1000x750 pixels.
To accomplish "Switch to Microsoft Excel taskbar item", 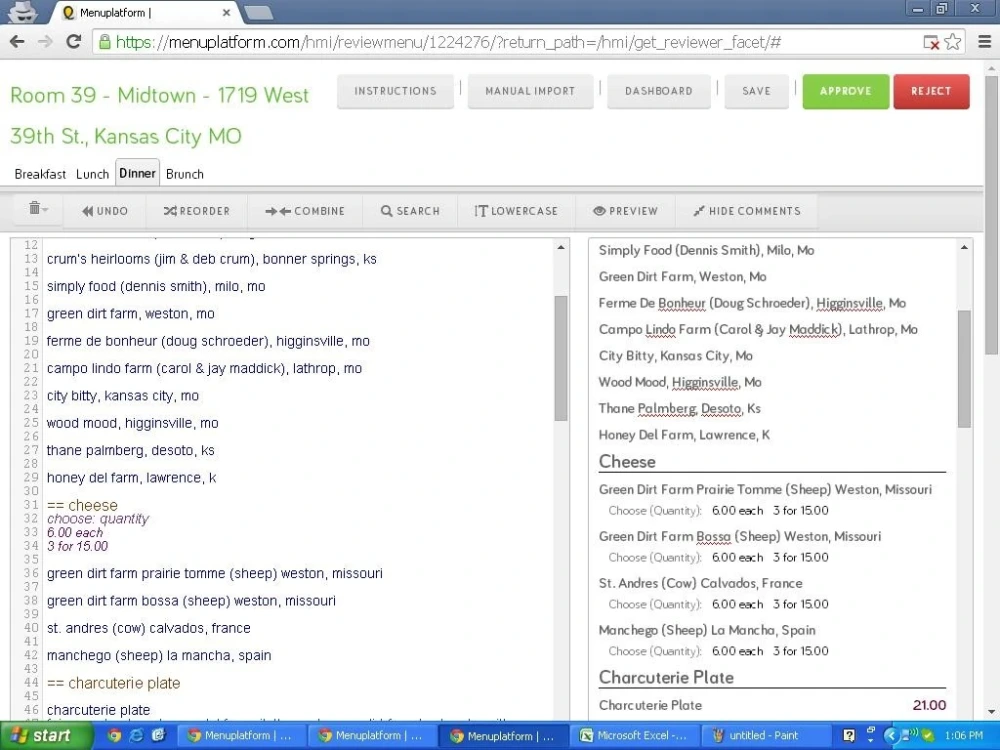I will click(x=633, y=735).
